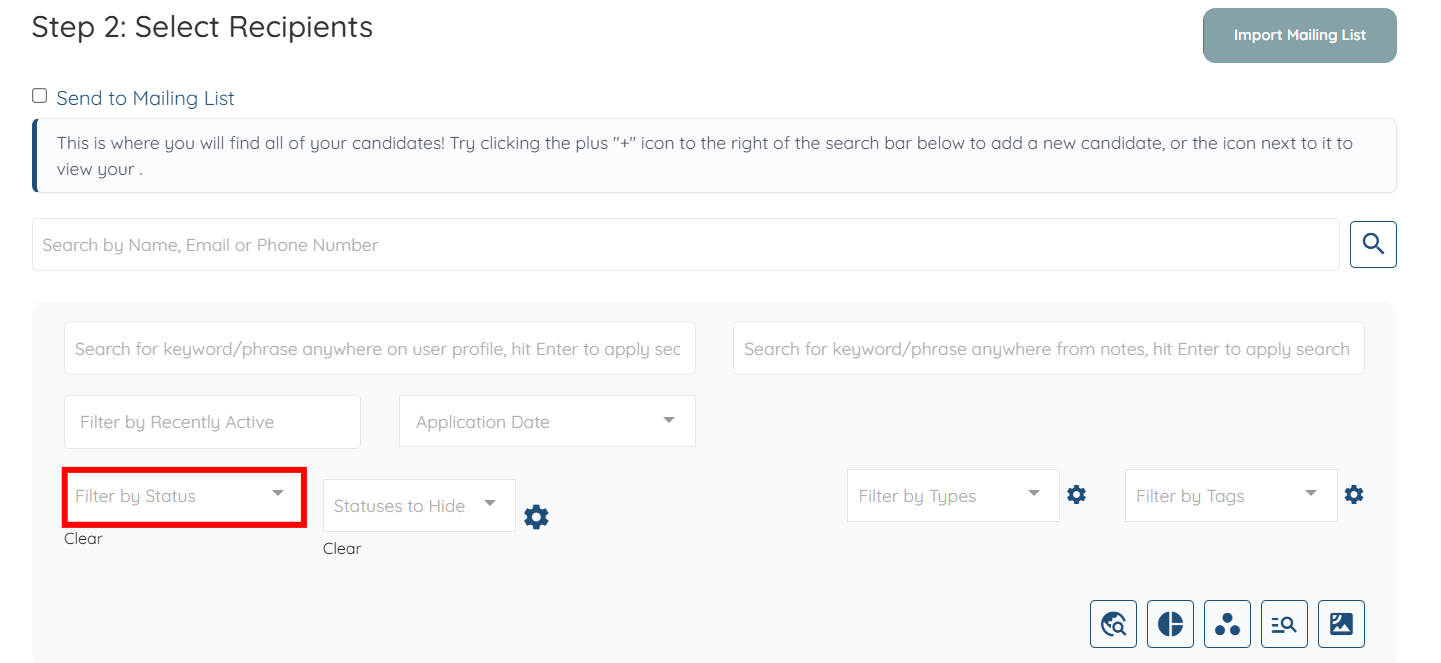Click the pie chart icon
1441x663 pixels.
(1170, 624)
